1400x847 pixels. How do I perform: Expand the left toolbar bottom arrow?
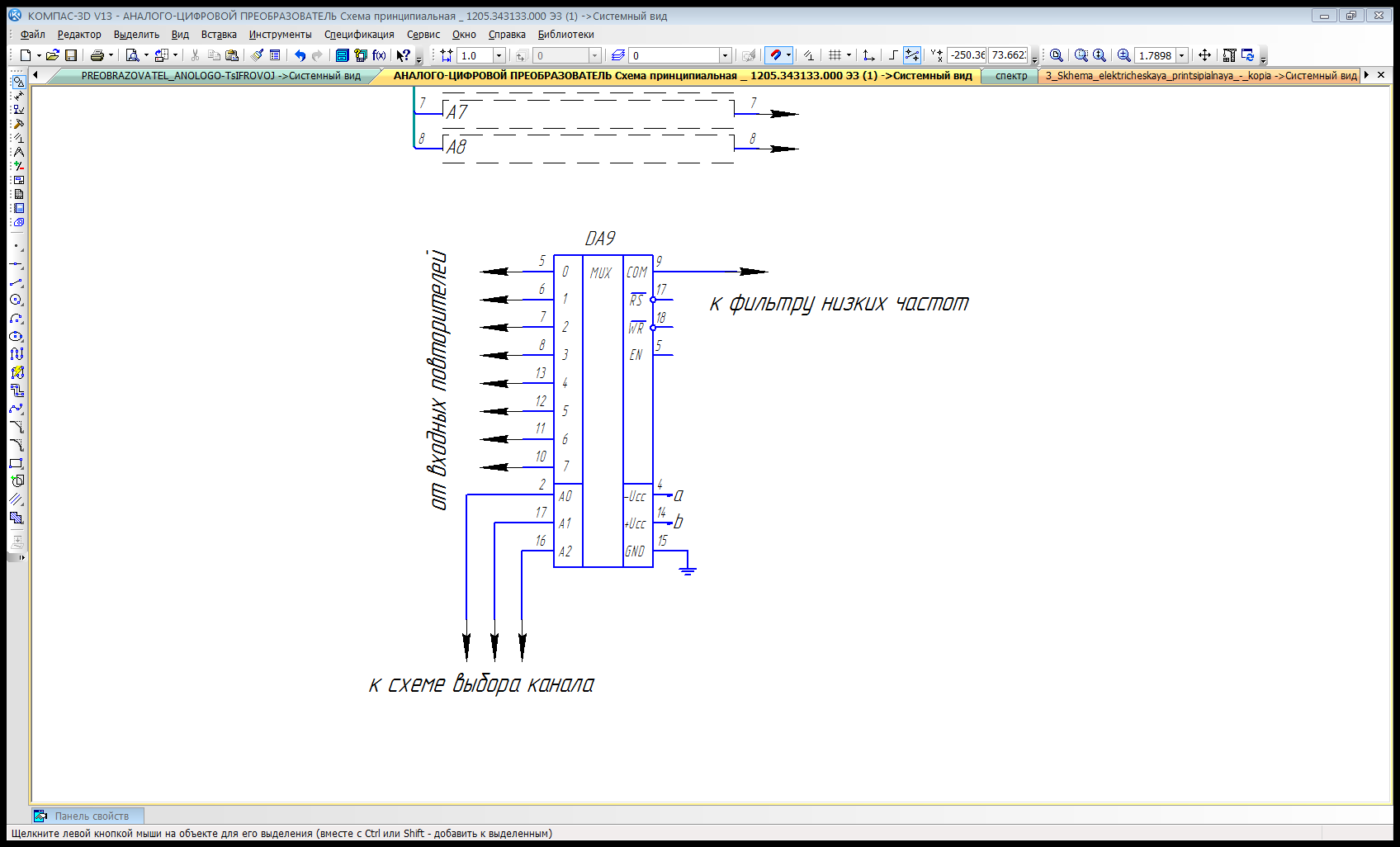coord(21,557)
